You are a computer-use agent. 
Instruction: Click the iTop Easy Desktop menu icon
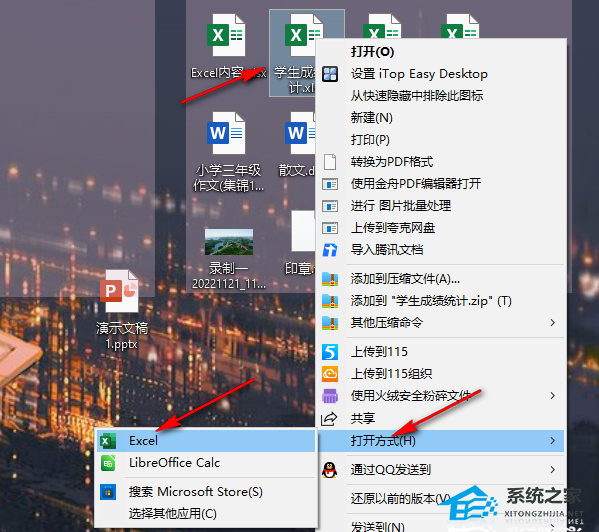click(x=330, y=74)
